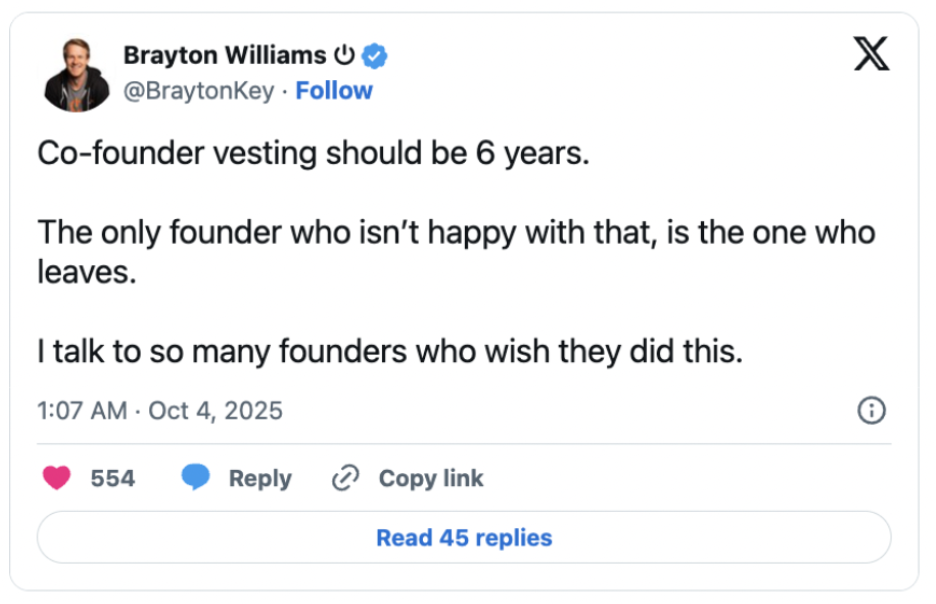Click the chain link icon
Screen dimensions: 936x604
pos(345,479)
